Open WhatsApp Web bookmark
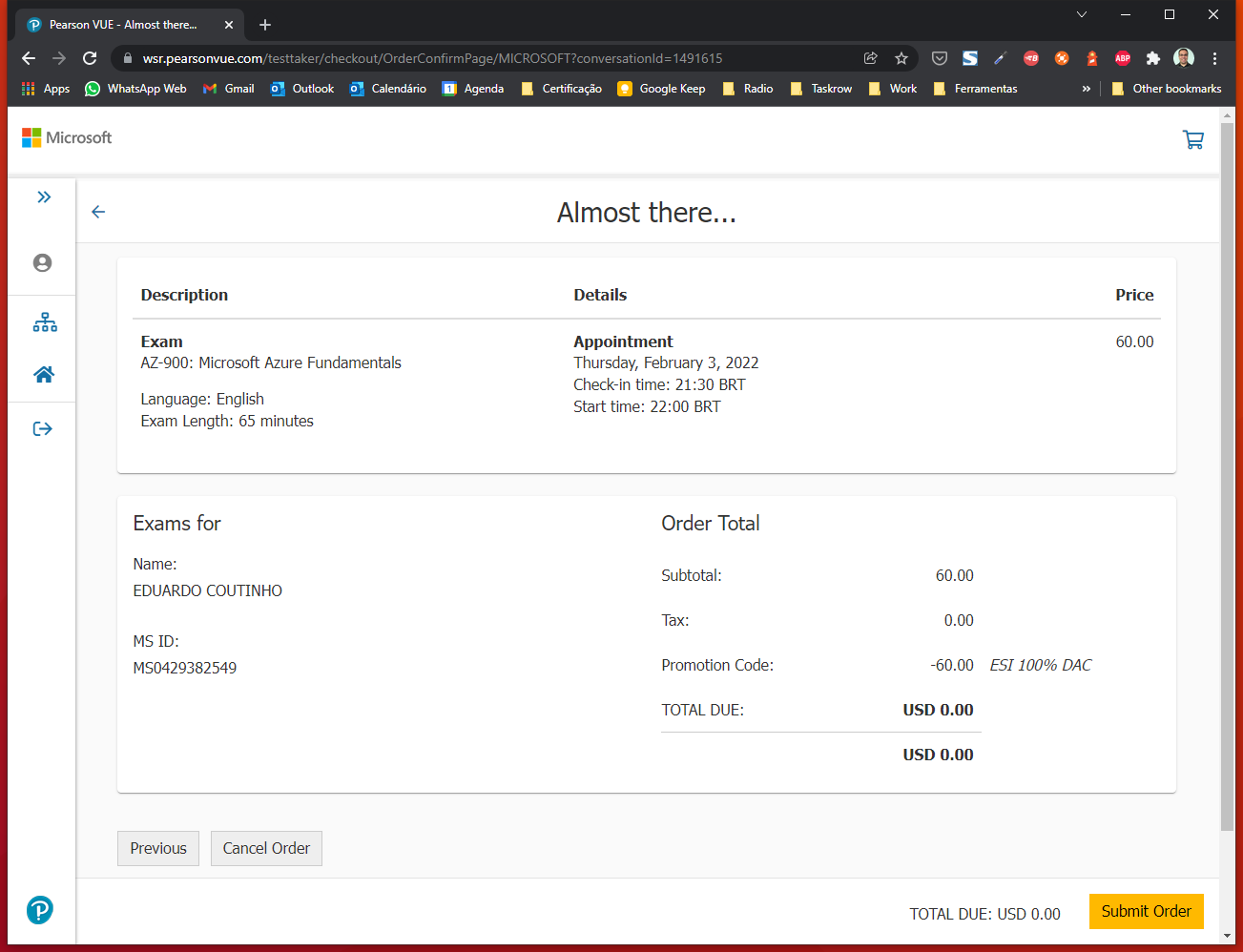The width and height of the screenshot is (1243, 952). [x=135, y=89]
